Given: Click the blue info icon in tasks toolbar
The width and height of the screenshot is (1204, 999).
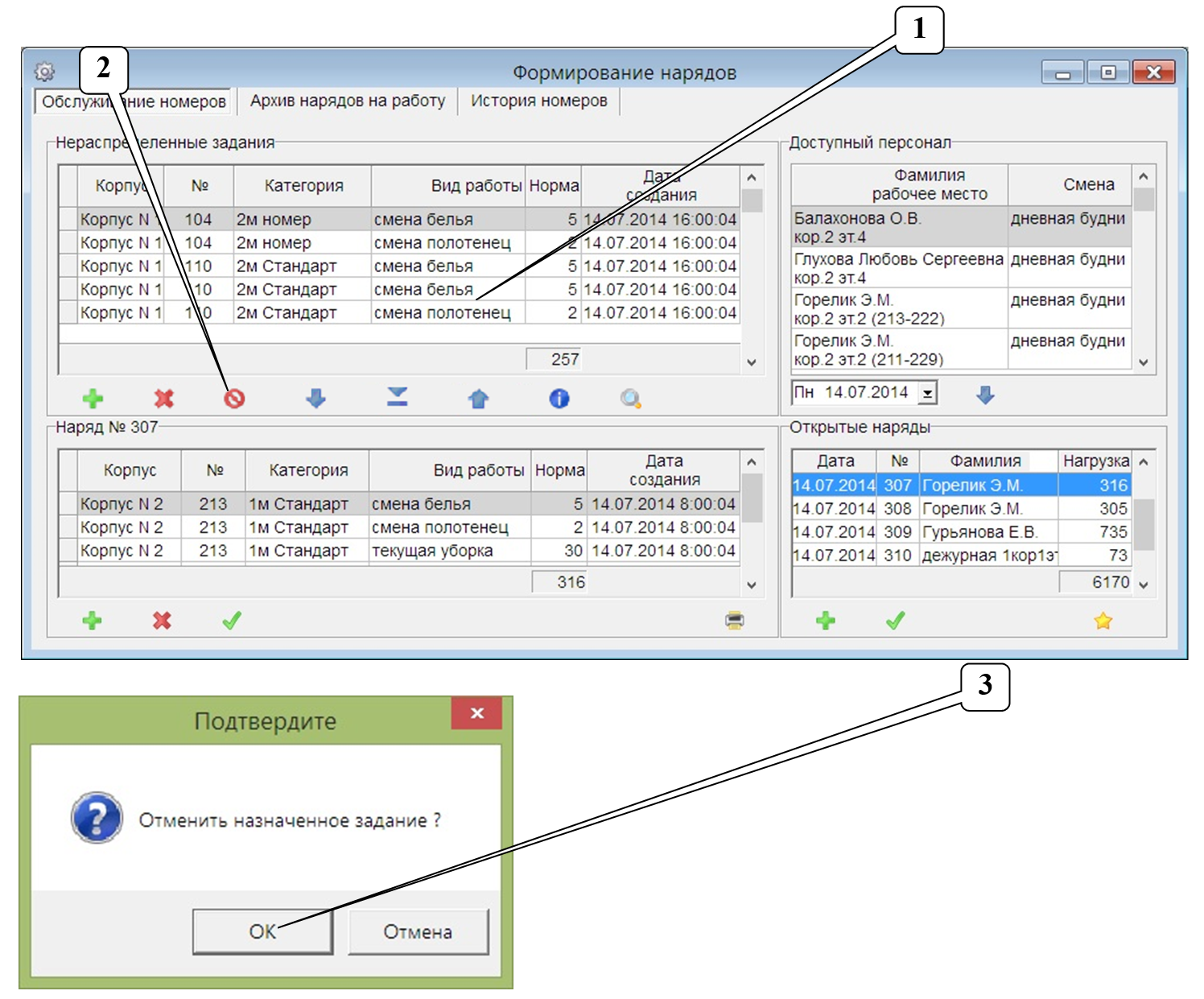Looking at the screenshot, I should (559, 398).
